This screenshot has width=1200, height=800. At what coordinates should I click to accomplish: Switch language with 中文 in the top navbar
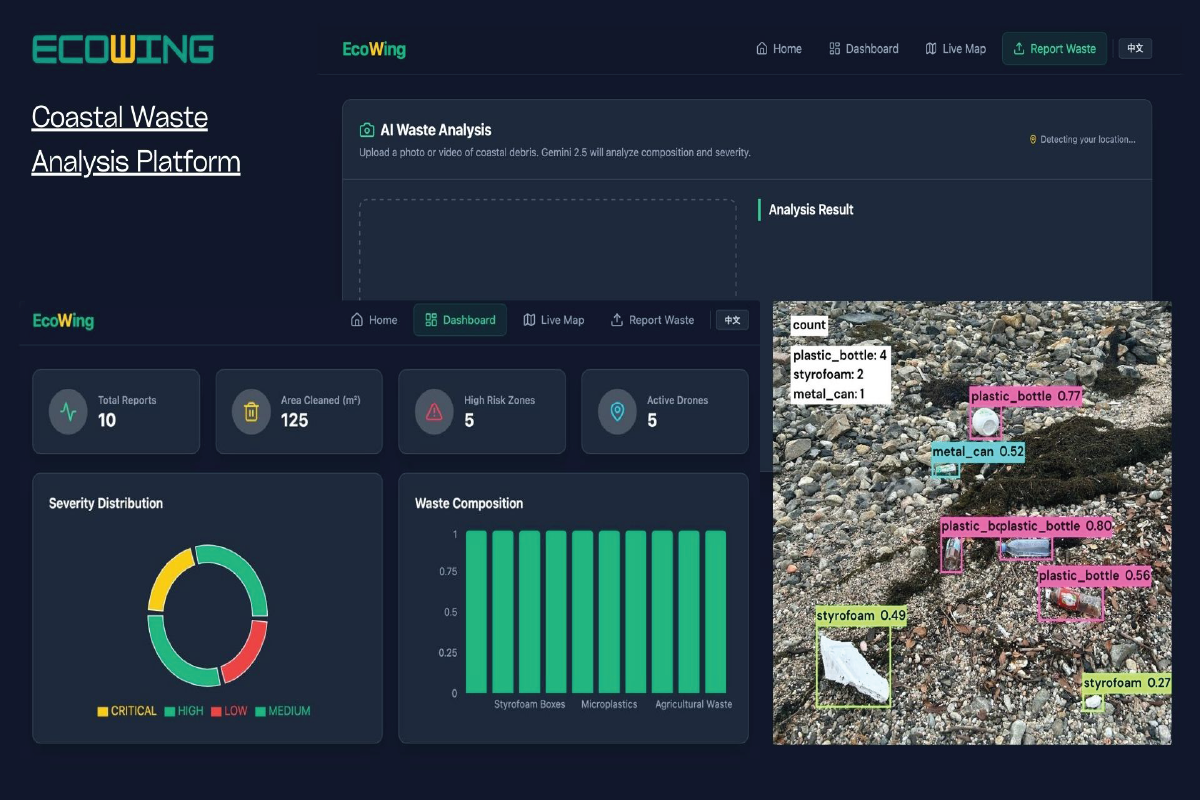click(x=1135, y=48)
